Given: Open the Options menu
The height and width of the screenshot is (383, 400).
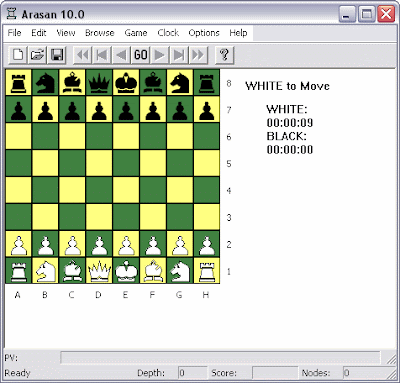Looking at the screenshot, I should [204, 33].
